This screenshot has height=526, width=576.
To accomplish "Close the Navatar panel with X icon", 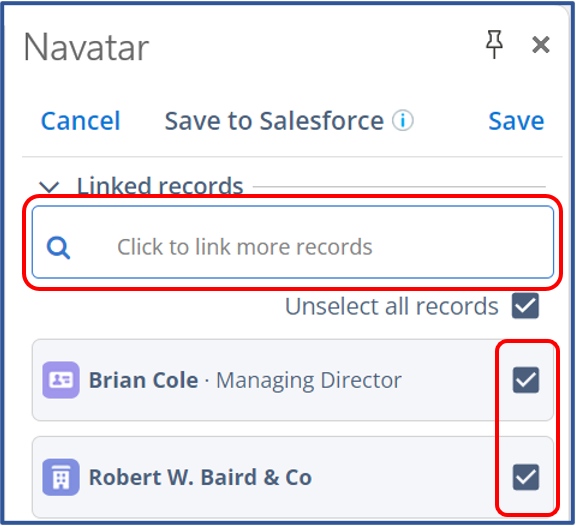I will 541,45.
